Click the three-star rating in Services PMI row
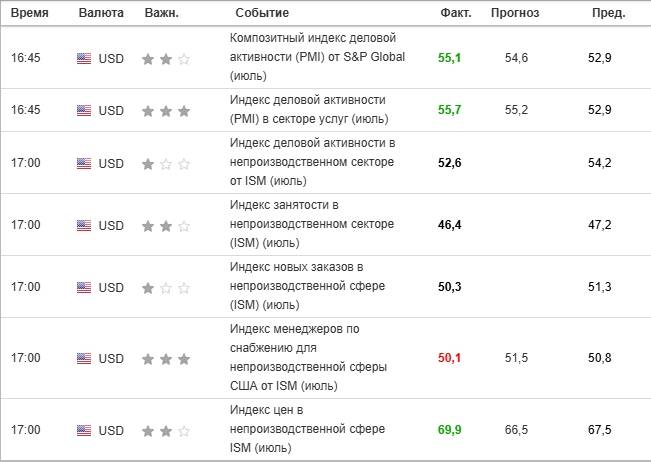Viewport: 651px width, 462px height. pyautogui.click(x=166, y=110)
